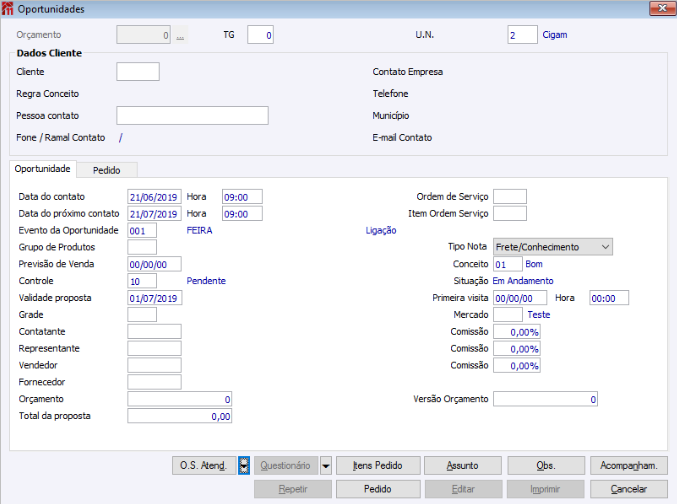
Task: Select the Oportunidade tab
Action: tap(42, 169)
